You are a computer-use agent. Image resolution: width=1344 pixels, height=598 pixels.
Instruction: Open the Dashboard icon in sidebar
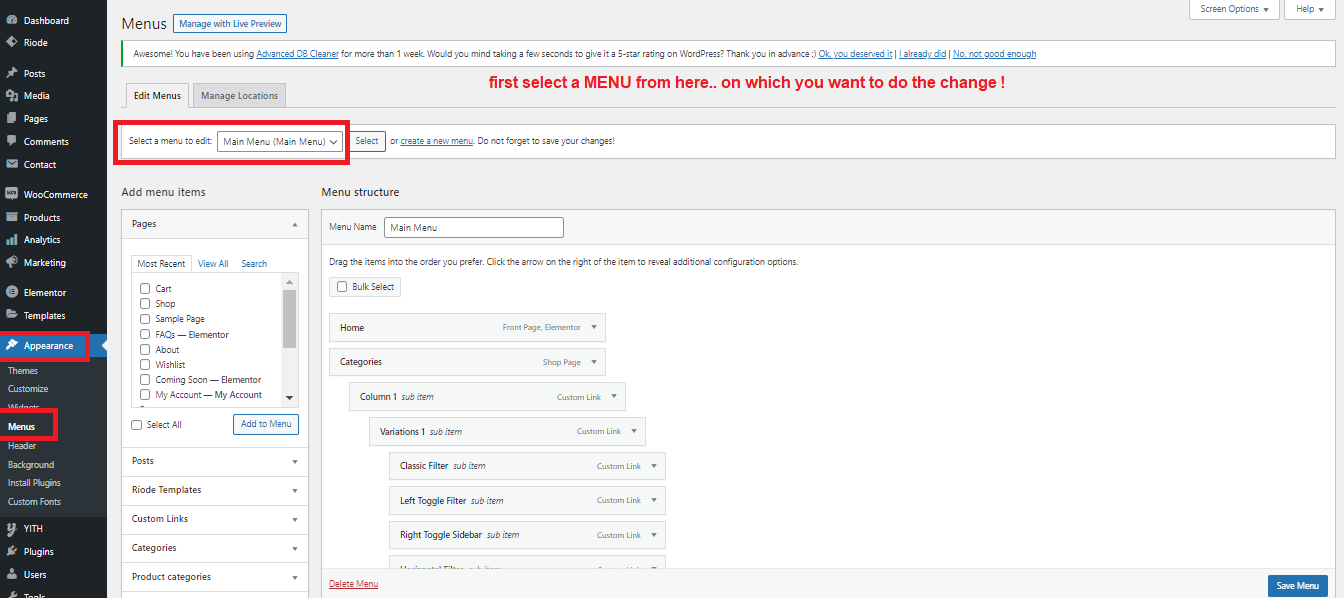pos(12,20)
